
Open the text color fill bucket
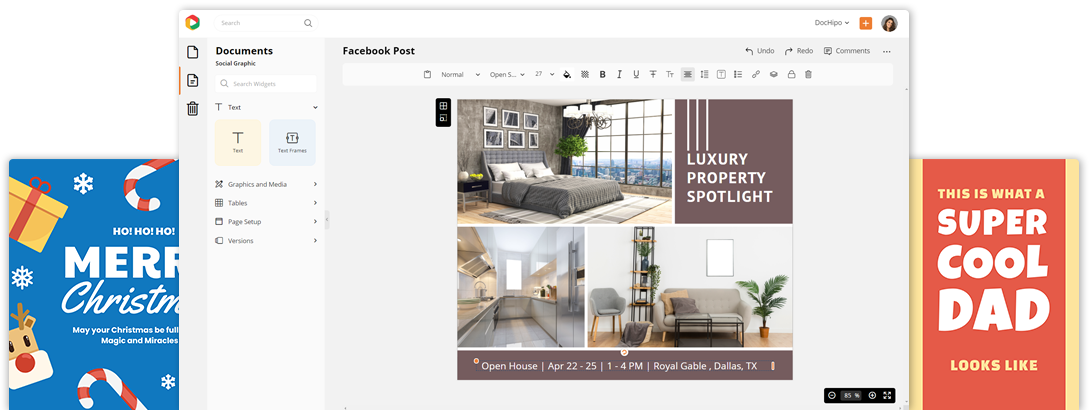point(567,74)
